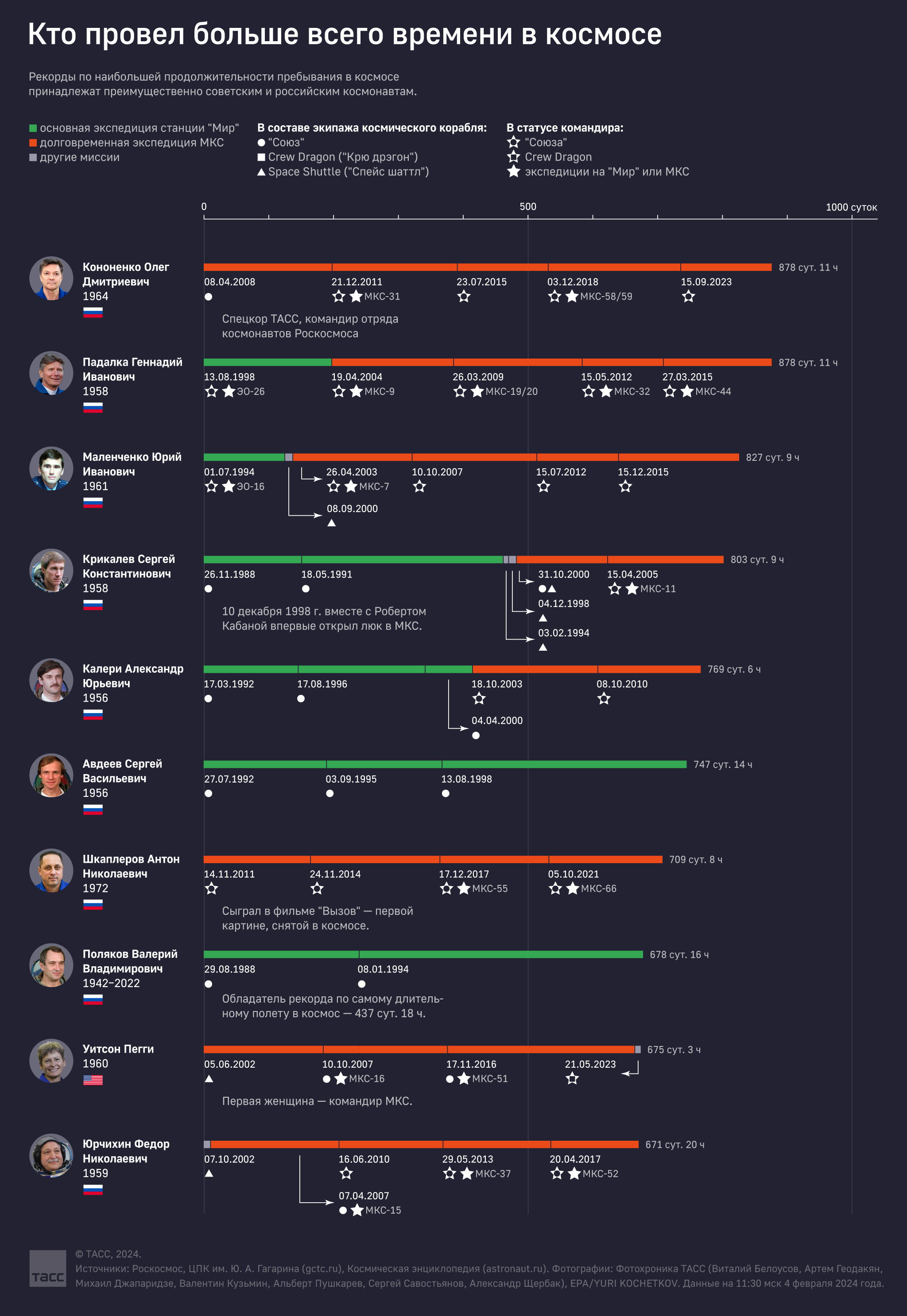Click the filled star expedition commander legend icon
The image size is (907, 1316).
pos(514,172)
